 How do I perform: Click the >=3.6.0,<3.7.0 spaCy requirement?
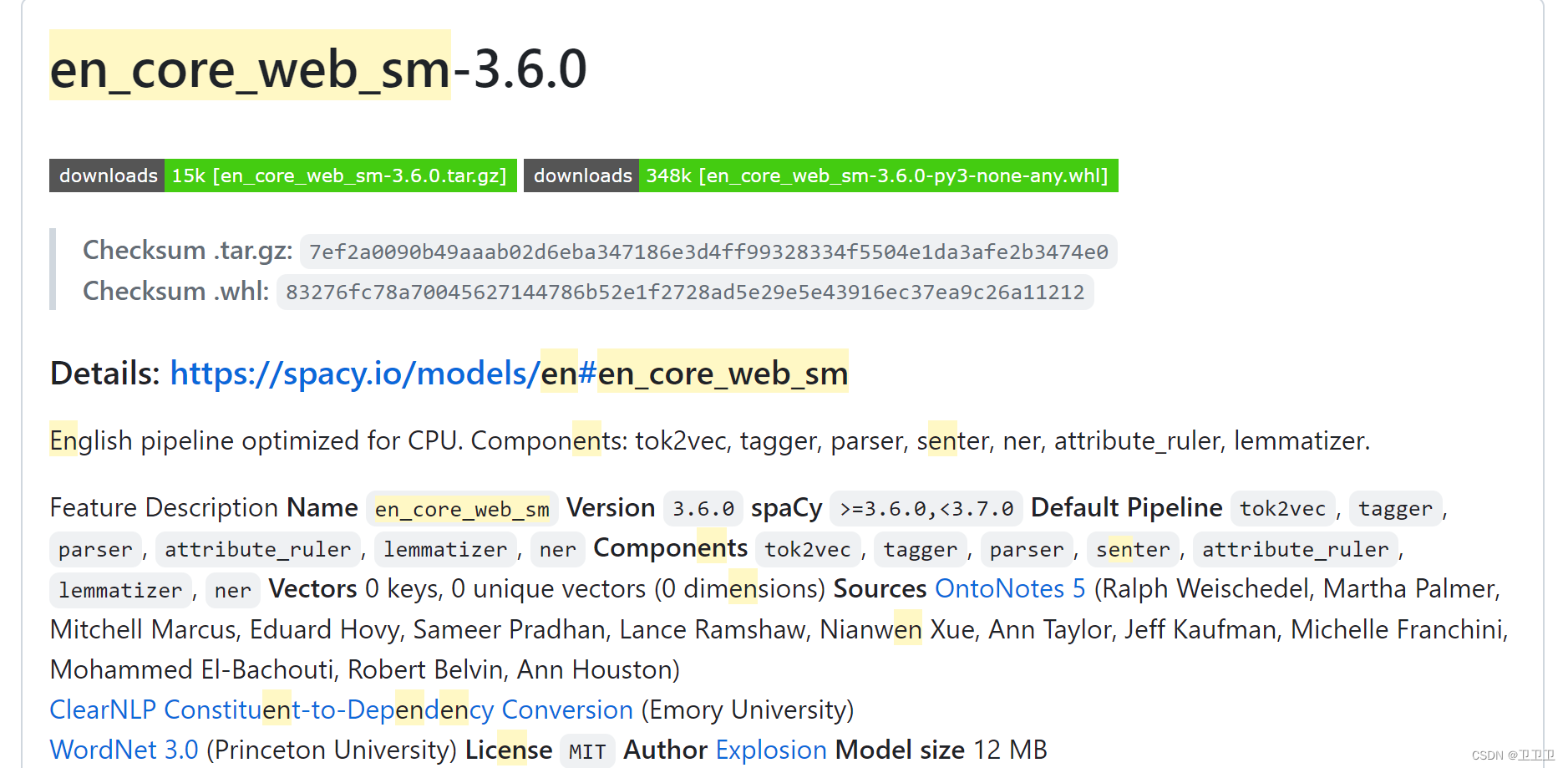pyautogui.click(x=926, y=508)
